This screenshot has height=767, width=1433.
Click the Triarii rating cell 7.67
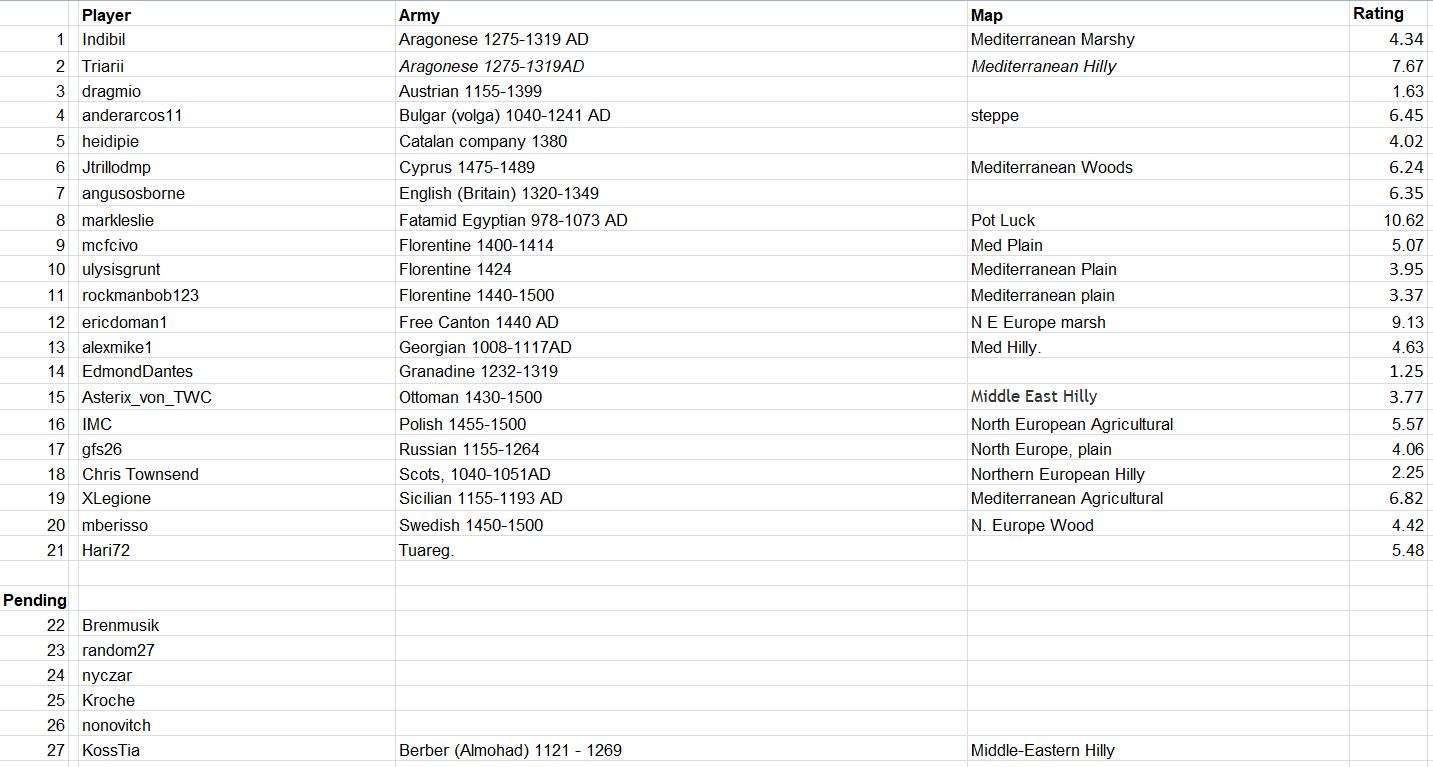click(x=1389, y=66)
